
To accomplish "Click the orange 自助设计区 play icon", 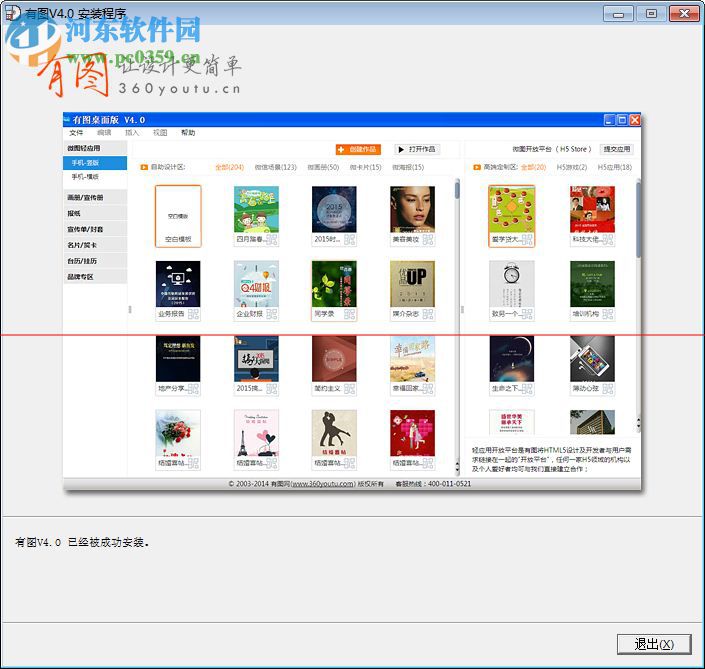I will 144,167.
